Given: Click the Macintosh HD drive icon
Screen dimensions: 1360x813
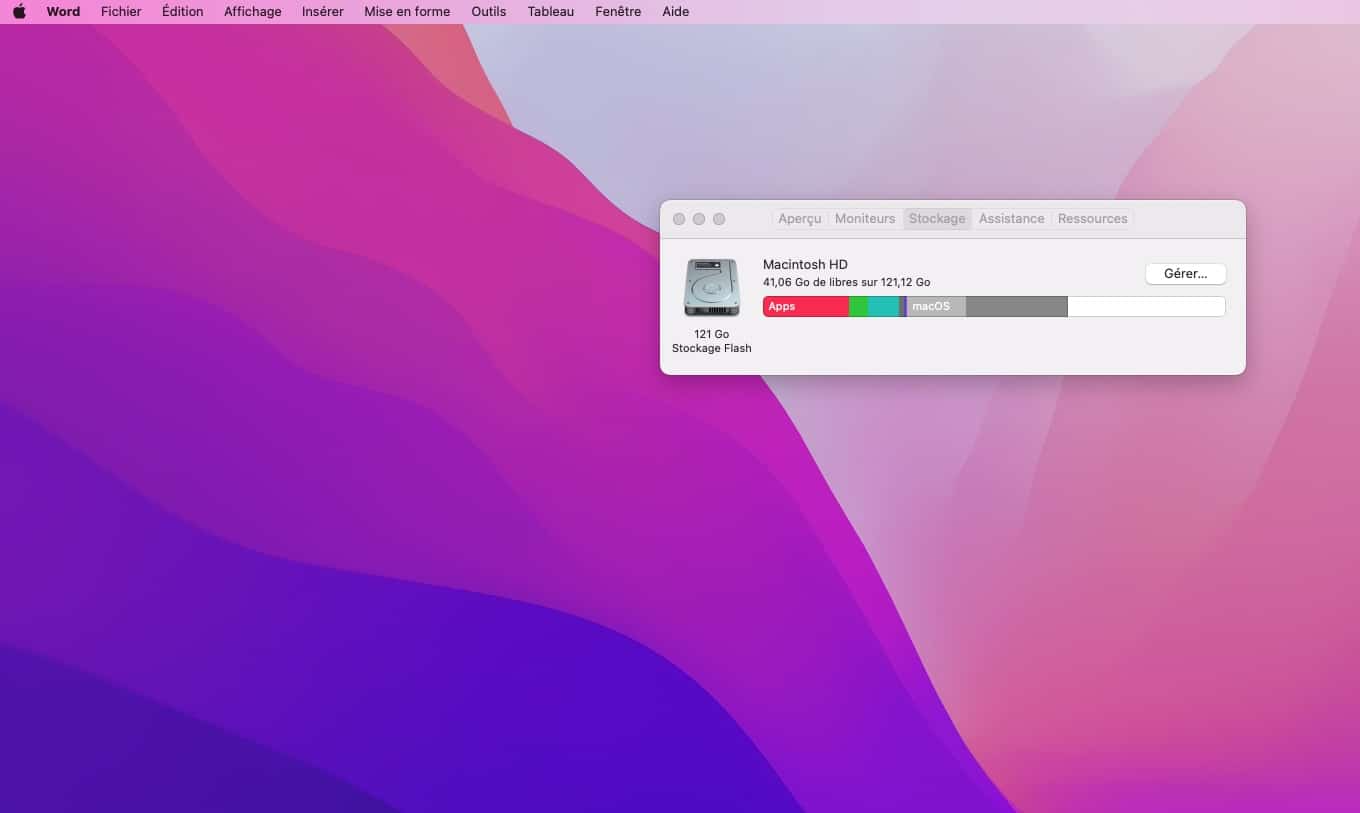Looking at the screenshot, I should click(x=711, y=288).
